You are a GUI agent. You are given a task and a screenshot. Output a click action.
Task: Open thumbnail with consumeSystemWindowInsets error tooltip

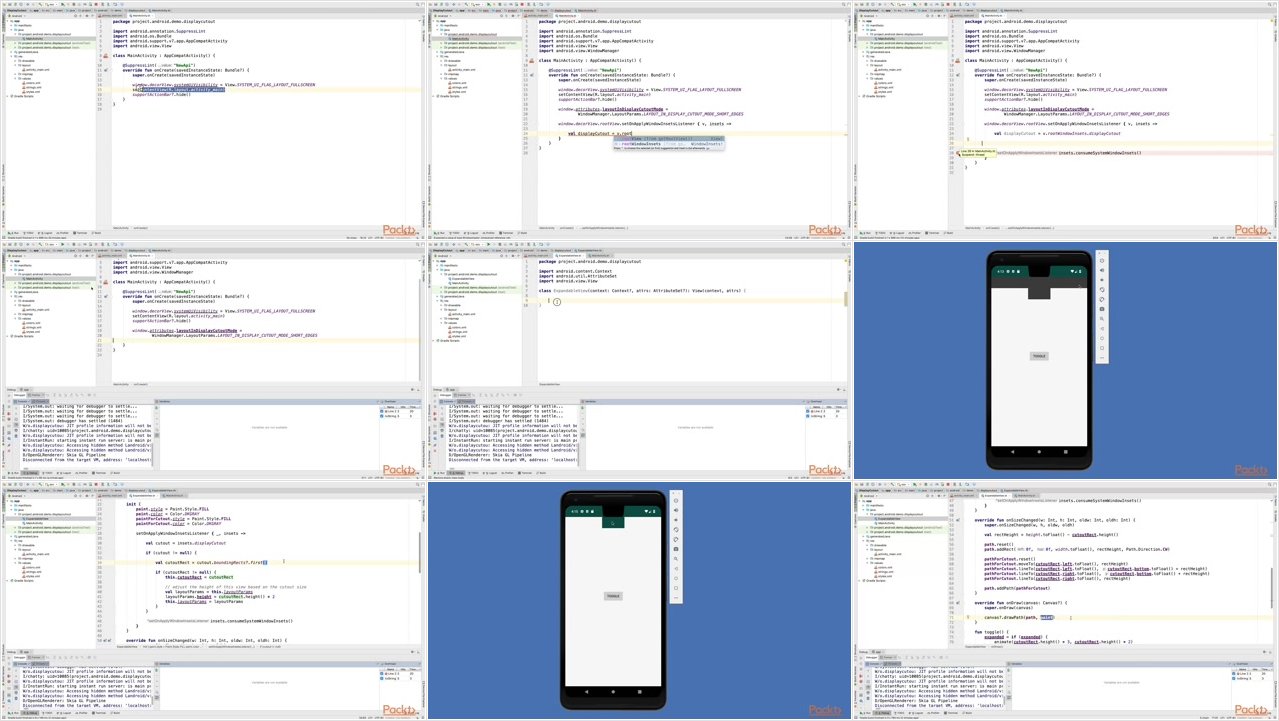click(1066, 120)
